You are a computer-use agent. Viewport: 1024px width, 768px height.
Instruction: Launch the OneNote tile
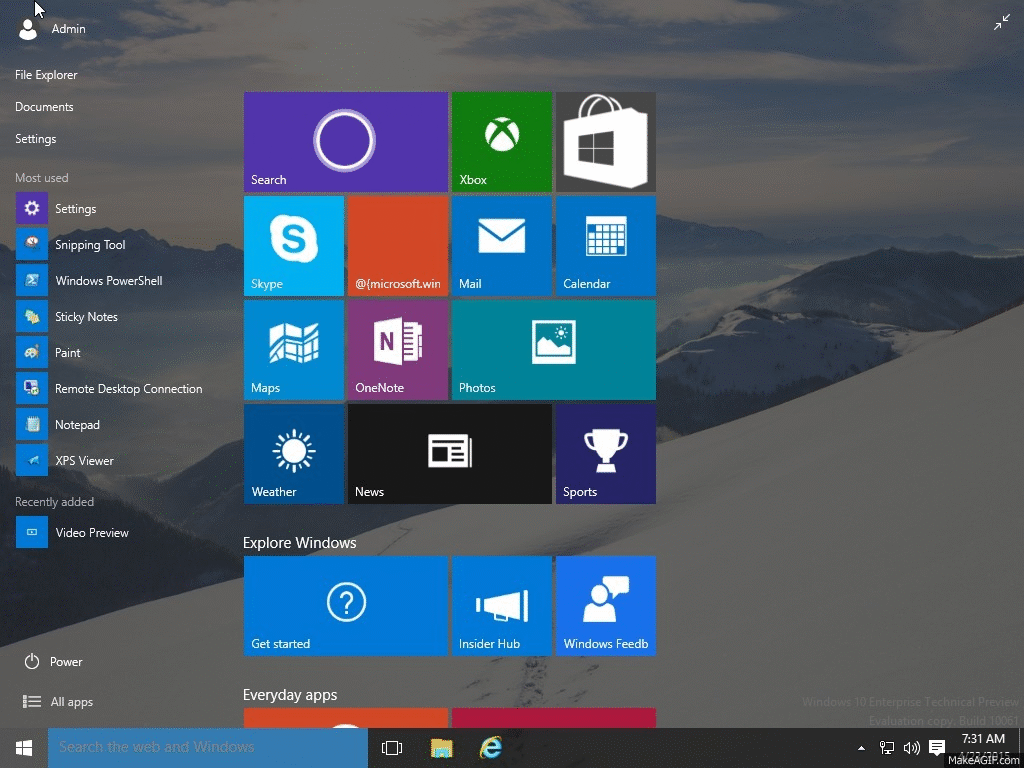pos(397,350)
